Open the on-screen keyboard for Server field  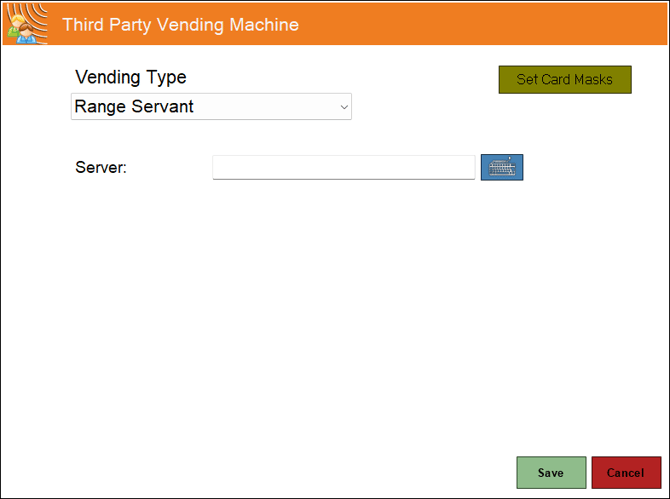coord(502,167)
